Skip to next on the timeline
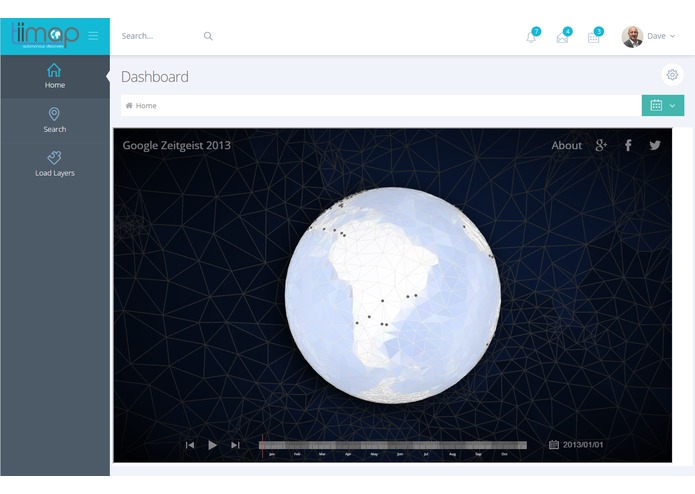The image size is (695, 494). 235,445
